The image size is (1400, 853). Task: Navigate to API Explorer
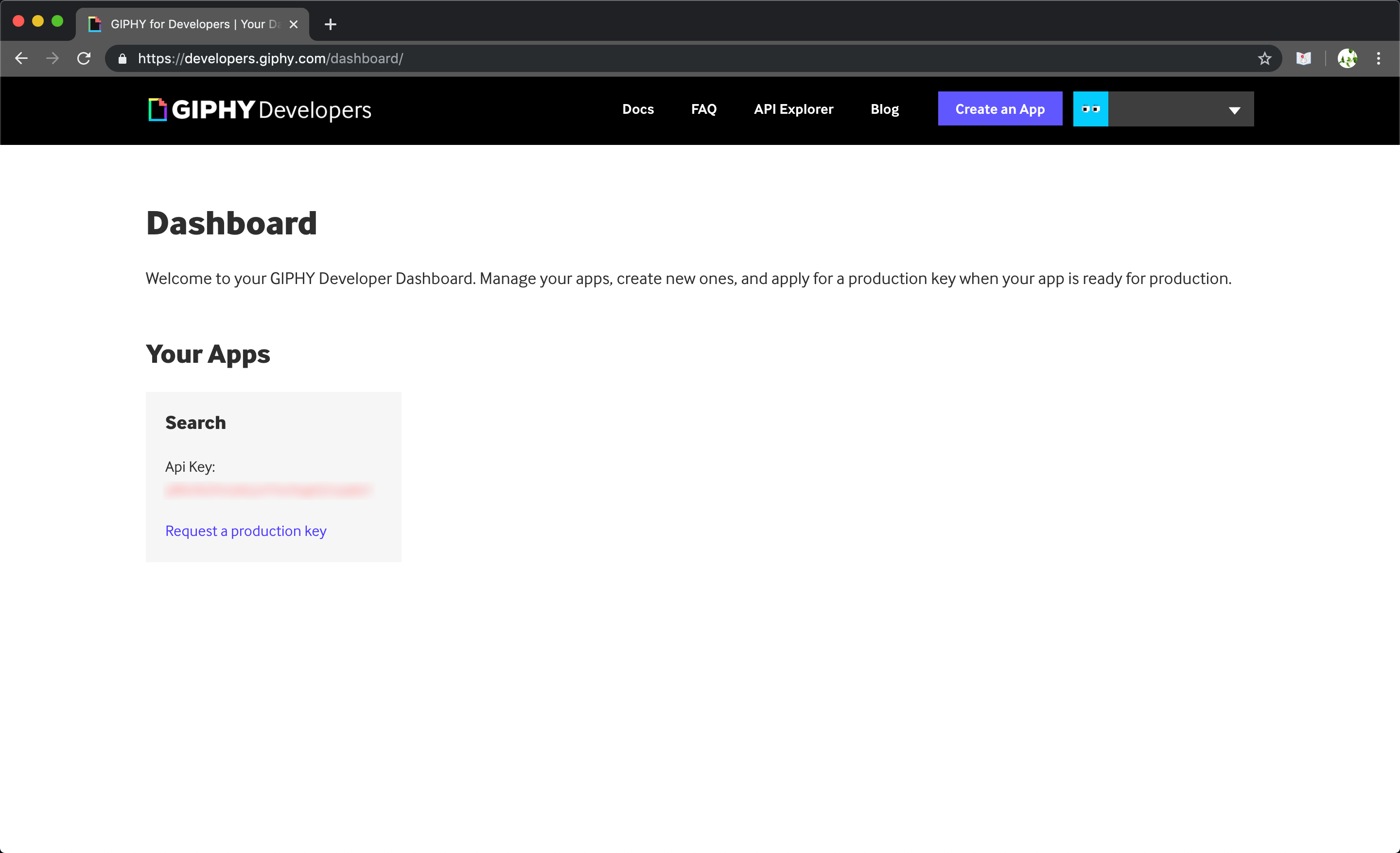pyautogui.click(x=793, y=109)
